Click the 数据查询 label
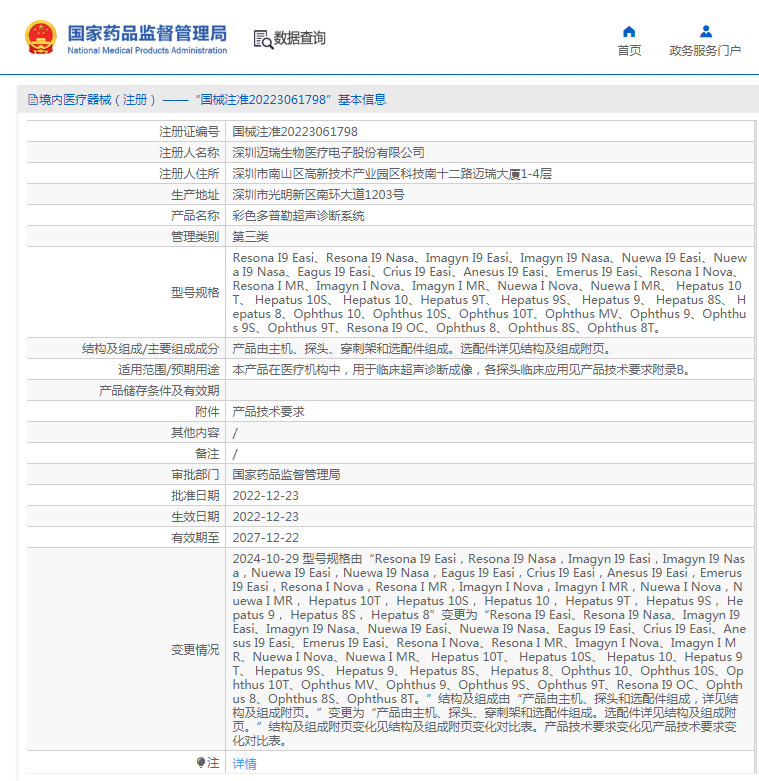This screenshot has width=759, height=781. 299,38
